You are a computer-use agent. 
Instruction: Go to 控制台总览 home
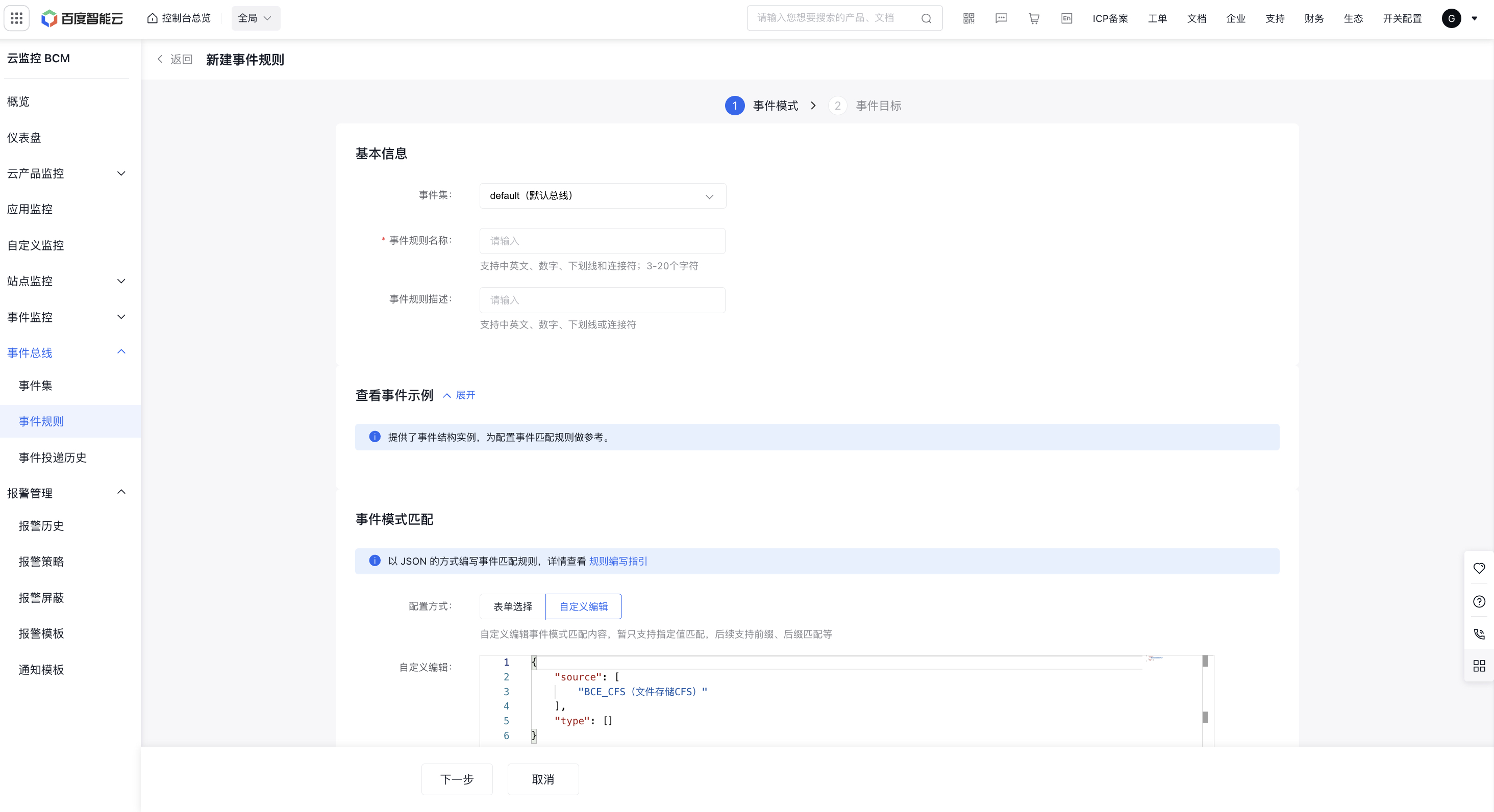point(179,18)
